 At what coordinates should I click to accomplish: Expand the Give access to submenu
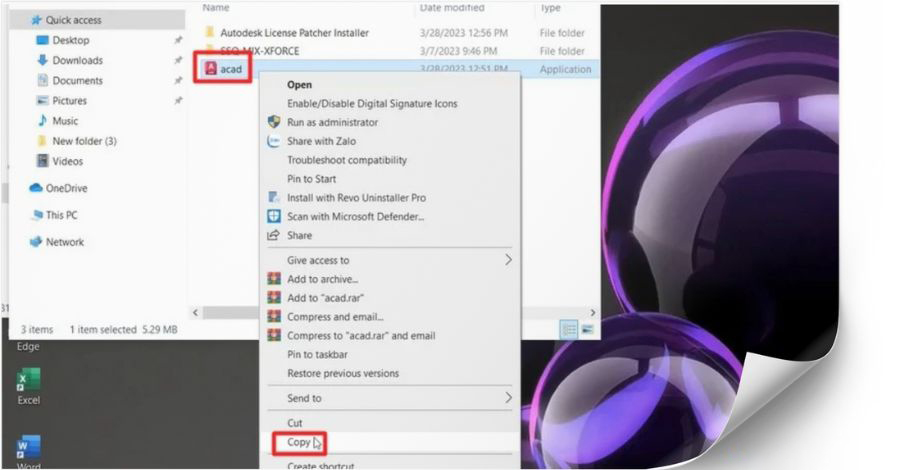[507, 260]
